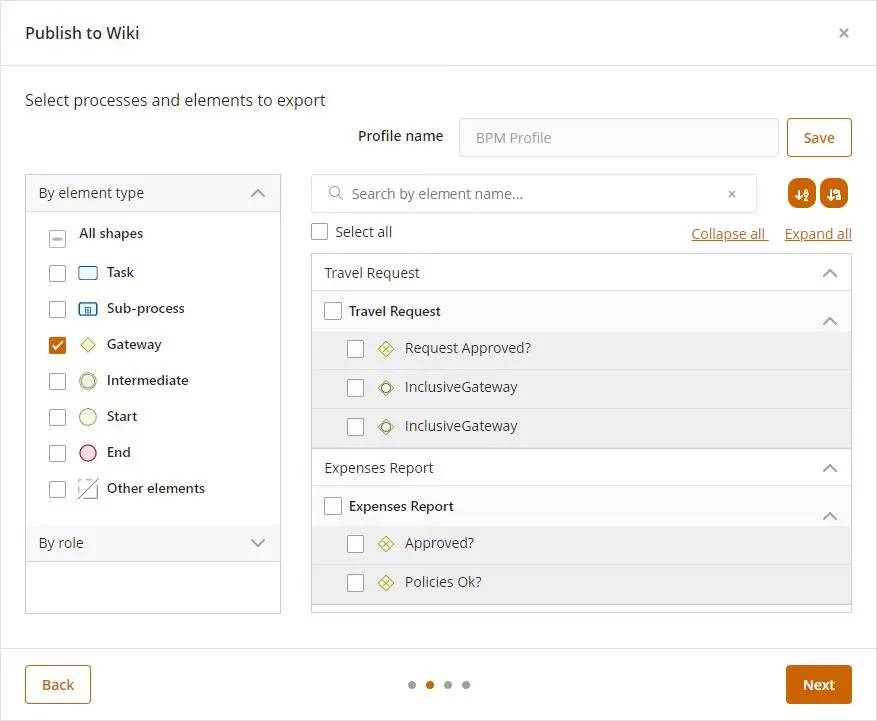Viewport: 877px width, 721px height.
Task: Enable the Start checkbox
Action: point(57,417)
